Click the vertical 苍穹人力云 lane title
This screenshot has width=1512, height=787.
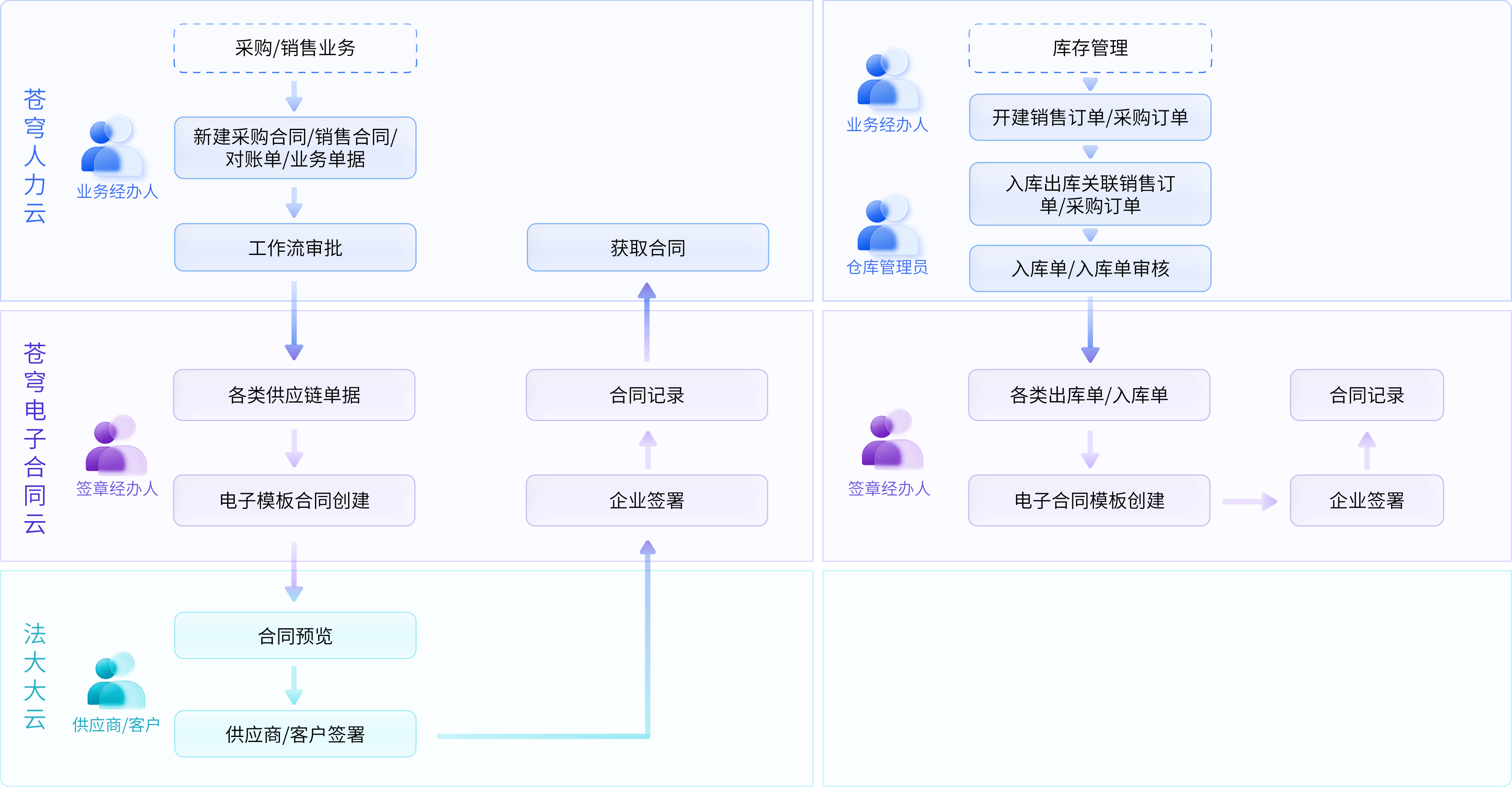(35, 156)
